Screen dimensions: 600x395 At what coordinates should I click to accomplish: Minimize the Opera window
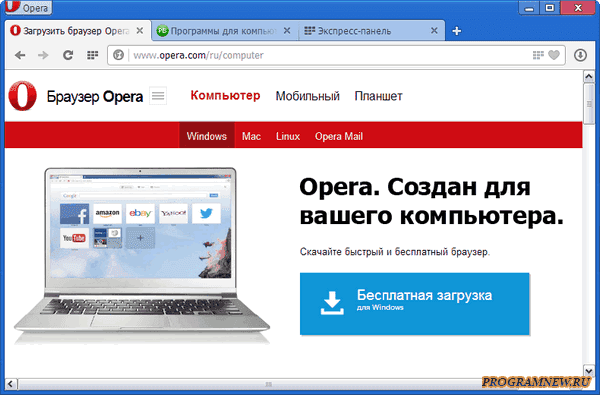coord(529,8)
